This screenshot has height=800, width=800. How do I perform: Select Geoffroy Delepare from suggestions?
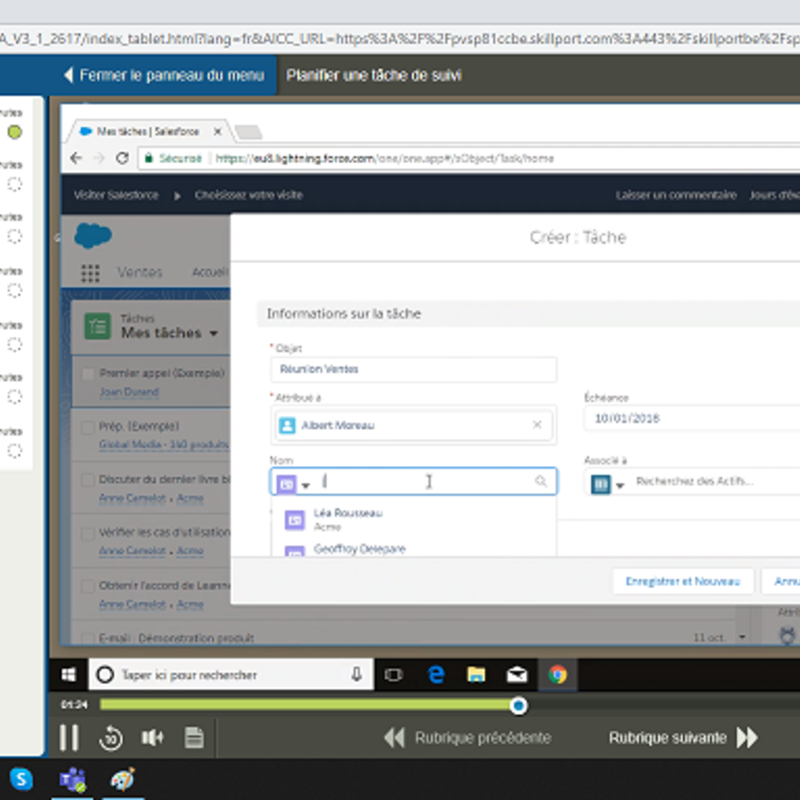click(x=413, y=549)
